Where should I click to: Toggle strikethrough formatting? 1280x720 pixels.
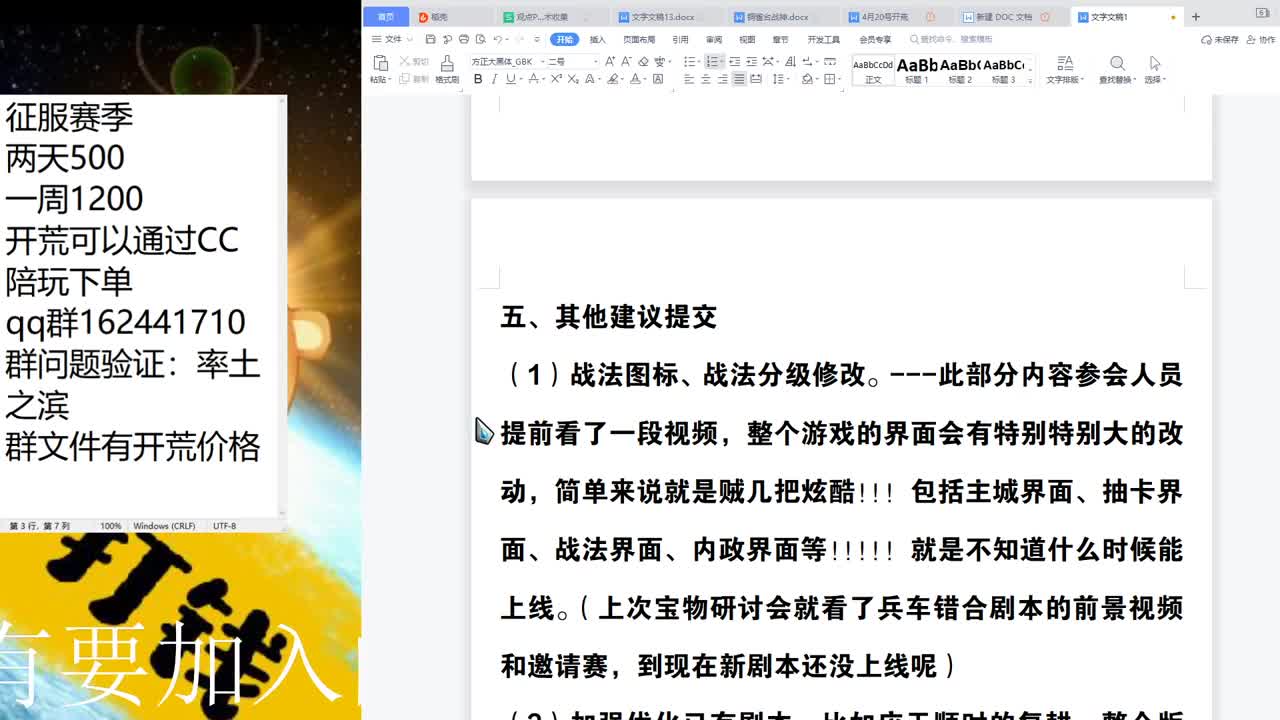pos(534,79)
